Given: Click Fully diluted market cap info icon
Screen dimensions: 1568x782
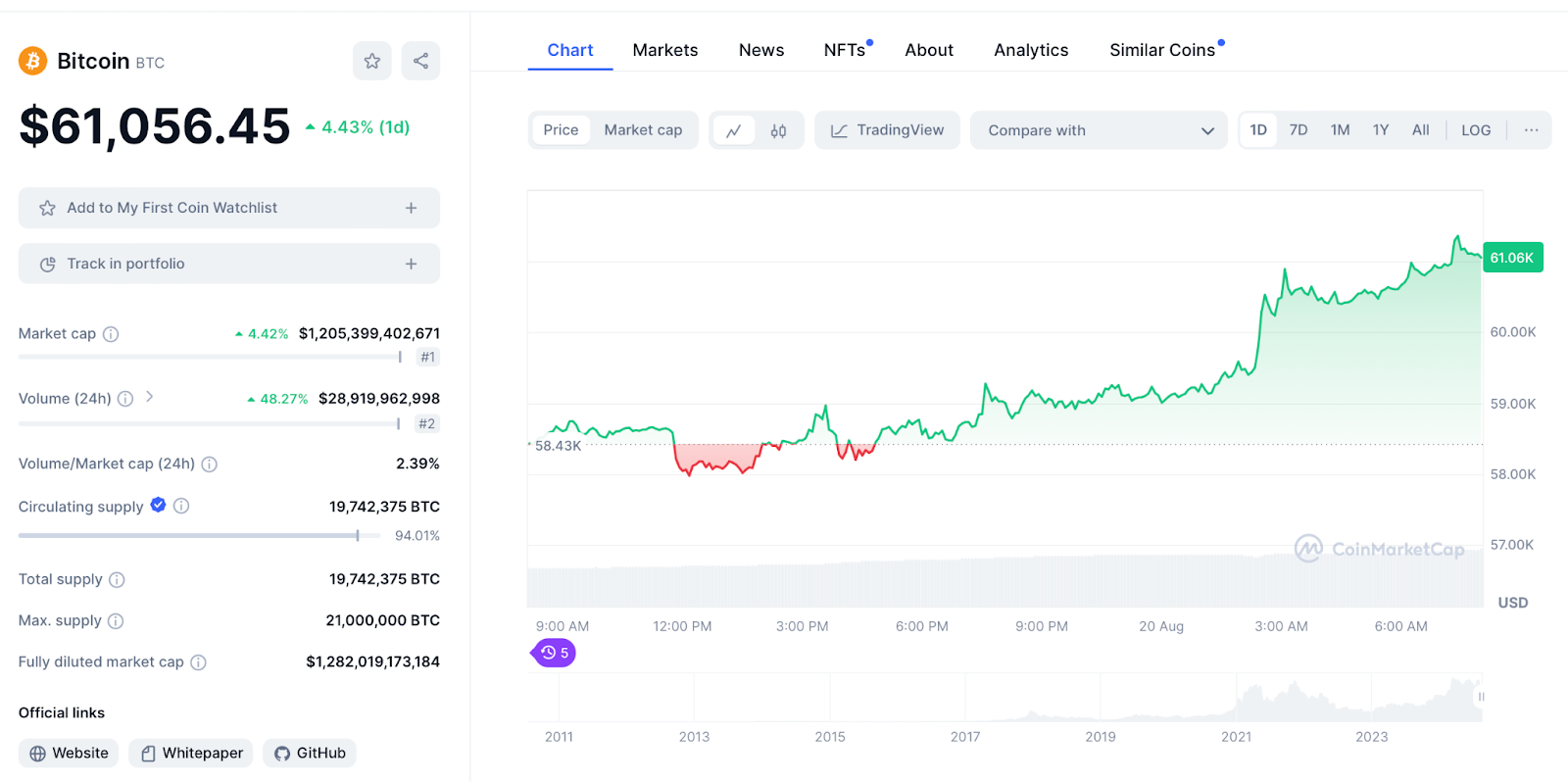Looking at the screenshot, I should coord(198,662).
